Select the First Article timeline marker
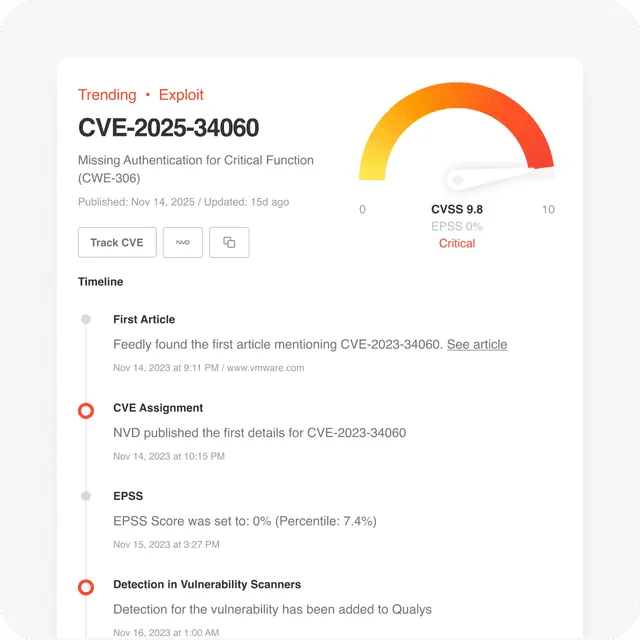This screenshot has height=640, width=640. (x=86, y=319)
